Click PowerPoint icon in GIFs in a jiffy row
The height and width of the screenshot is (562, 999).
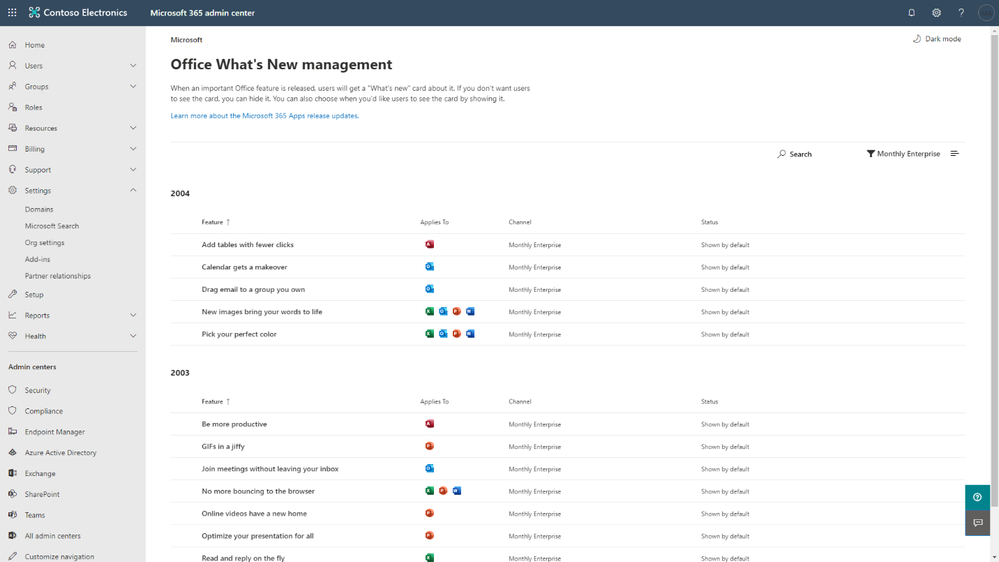(429, 446)
